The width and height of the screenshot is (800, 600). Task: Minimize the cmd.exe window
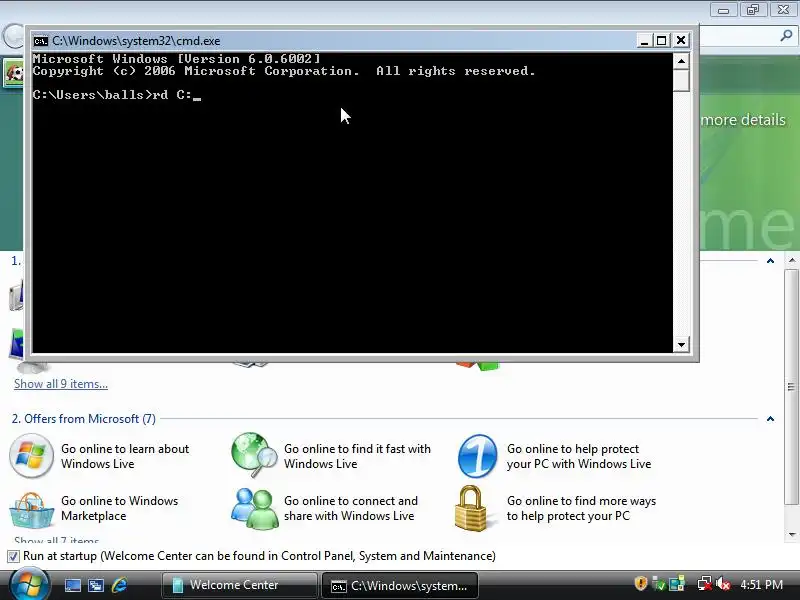644,40
